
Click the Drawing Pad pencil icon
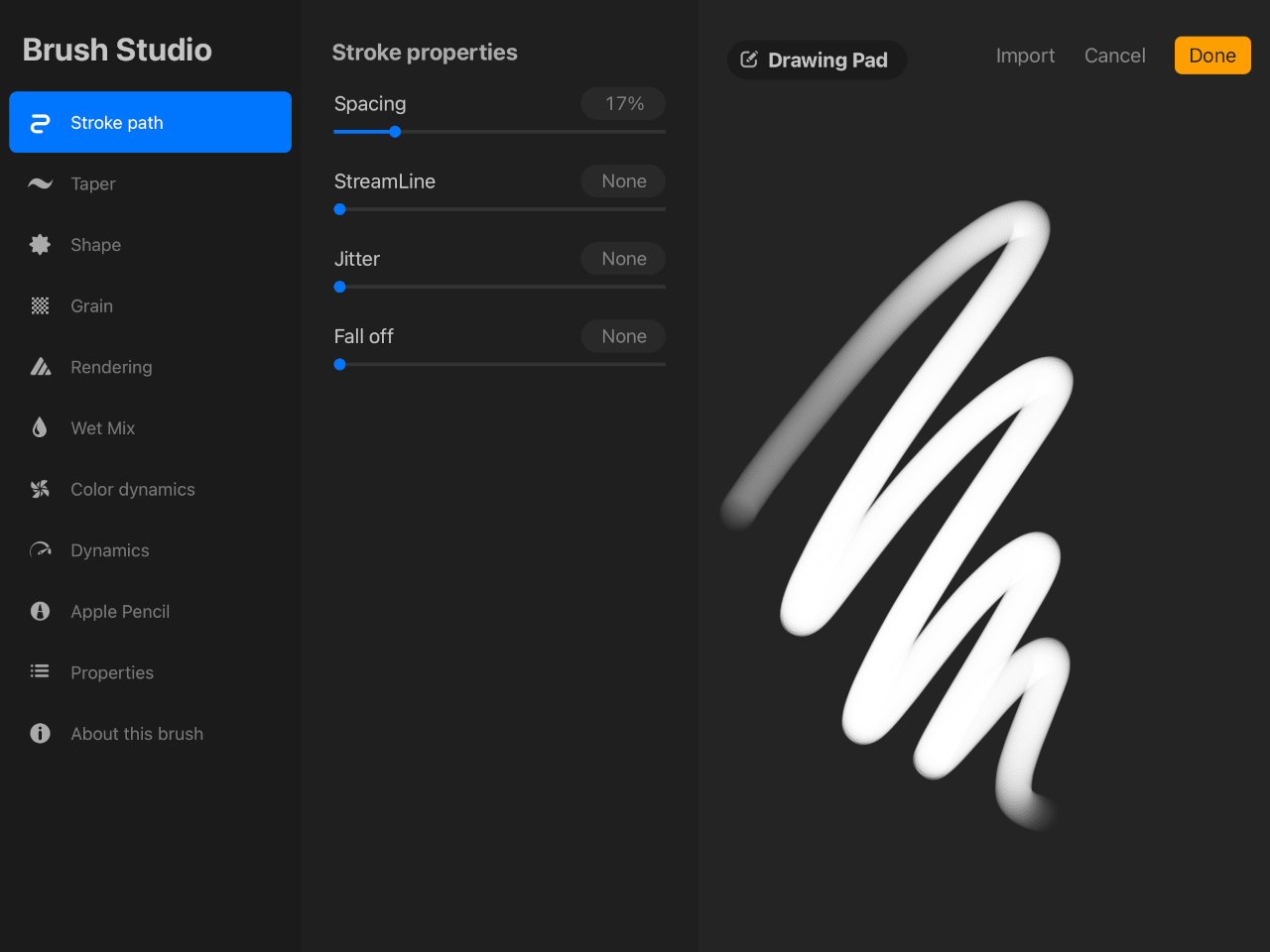click(x=751, y=59)
